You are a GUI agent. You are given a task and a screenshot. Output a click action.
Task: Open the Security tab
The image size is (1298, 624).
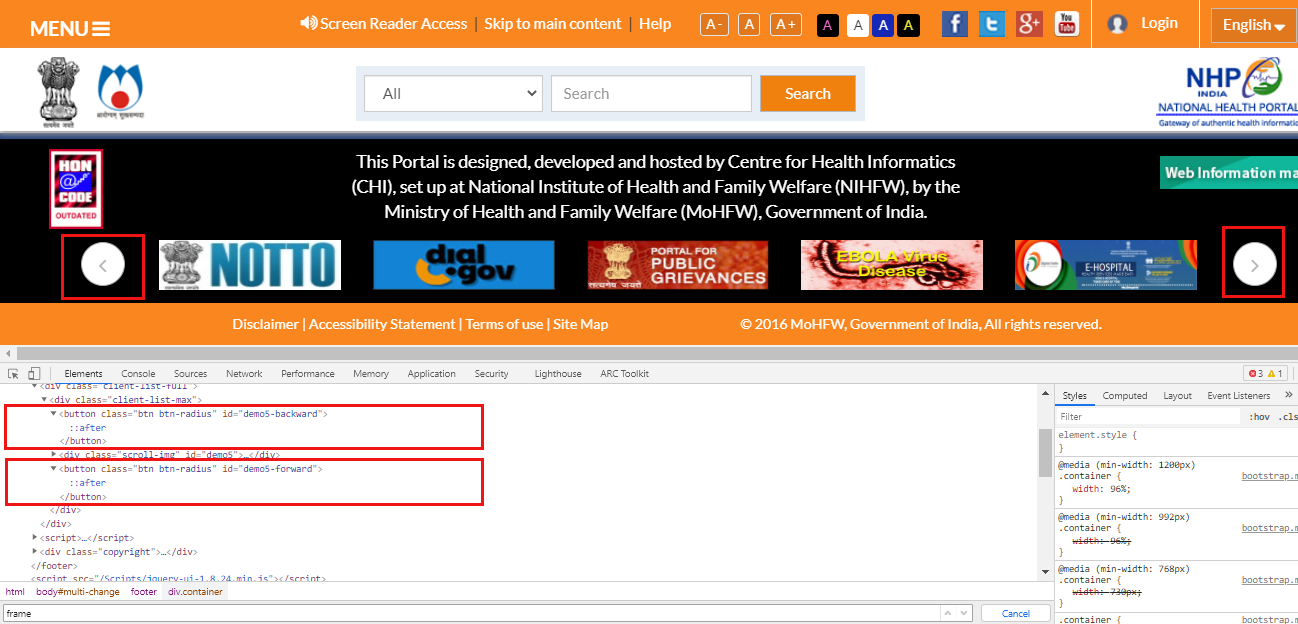492,373
